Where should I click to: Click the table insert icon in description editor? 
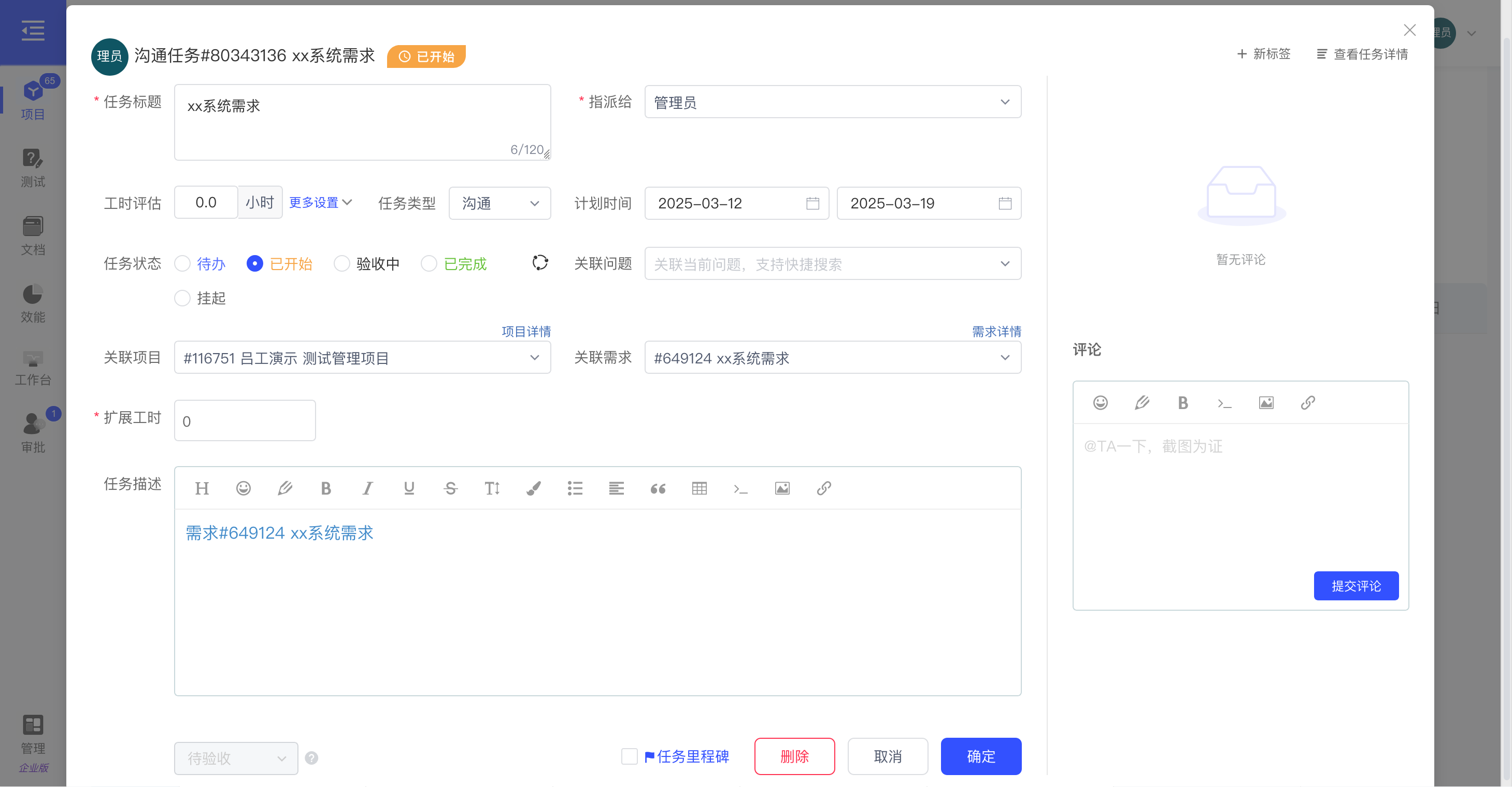click(699, 488)
